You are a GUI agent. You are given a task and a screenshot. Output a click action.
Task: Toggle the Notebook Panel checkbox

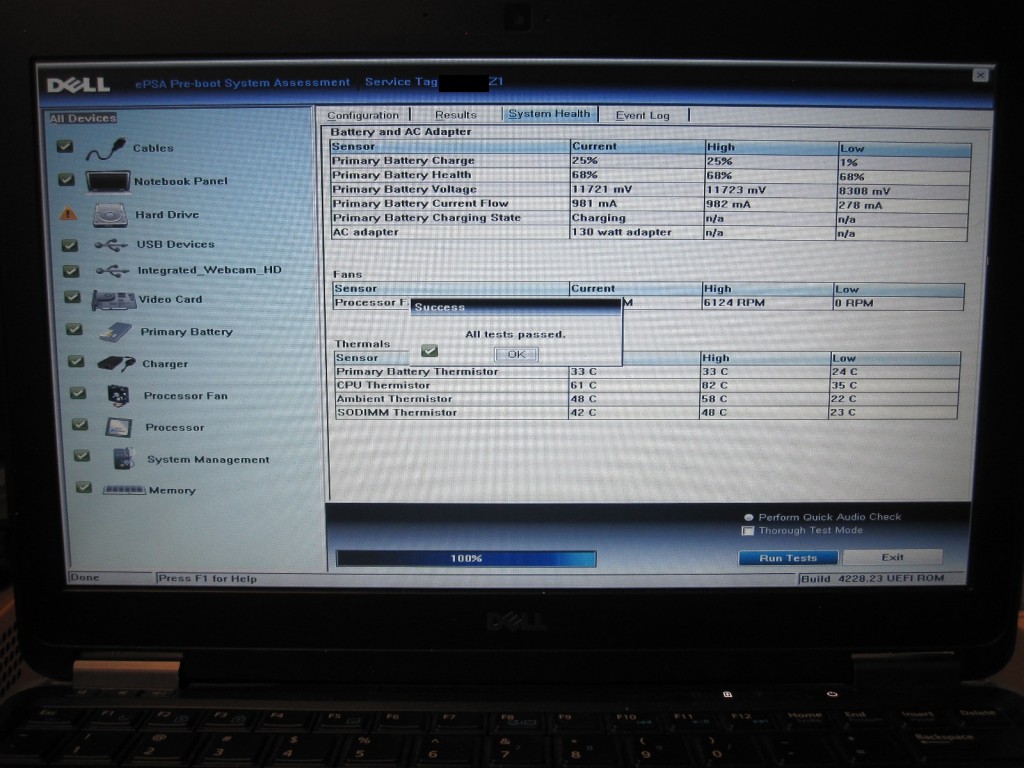pyautogui.click(x=66, y=179)
